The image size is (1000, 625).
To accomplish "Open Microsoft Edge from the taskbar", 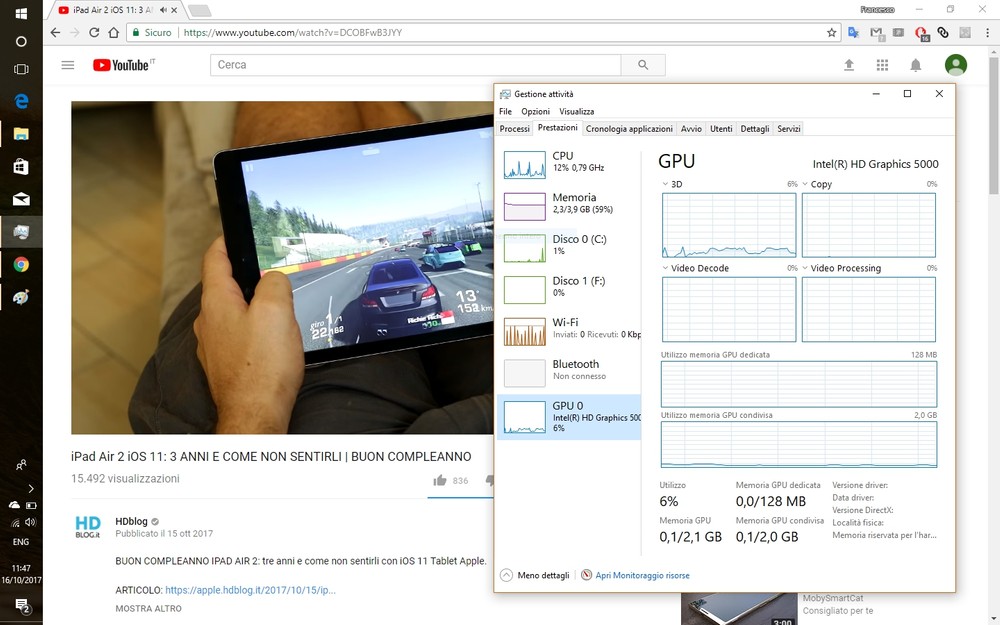I will coord(21,101).
